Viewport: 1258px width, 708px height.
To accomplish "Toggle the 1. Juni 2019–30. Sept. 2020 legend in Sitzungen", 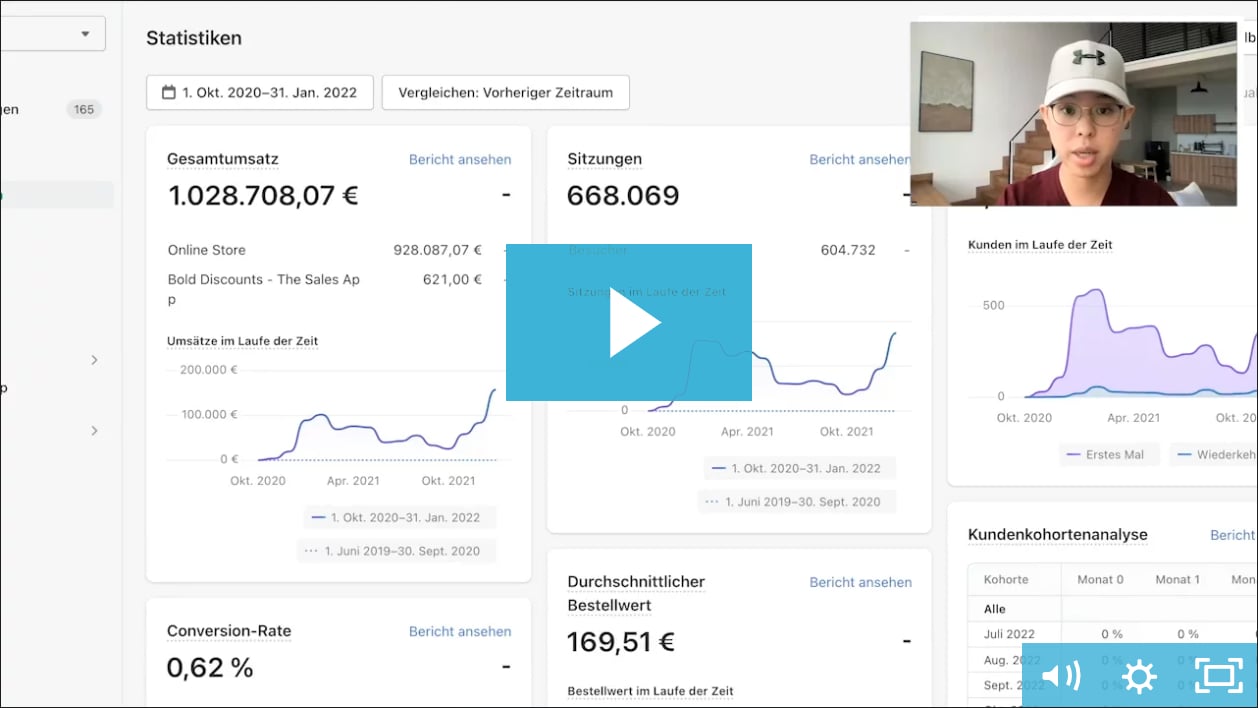I will [x=796, y=502].
